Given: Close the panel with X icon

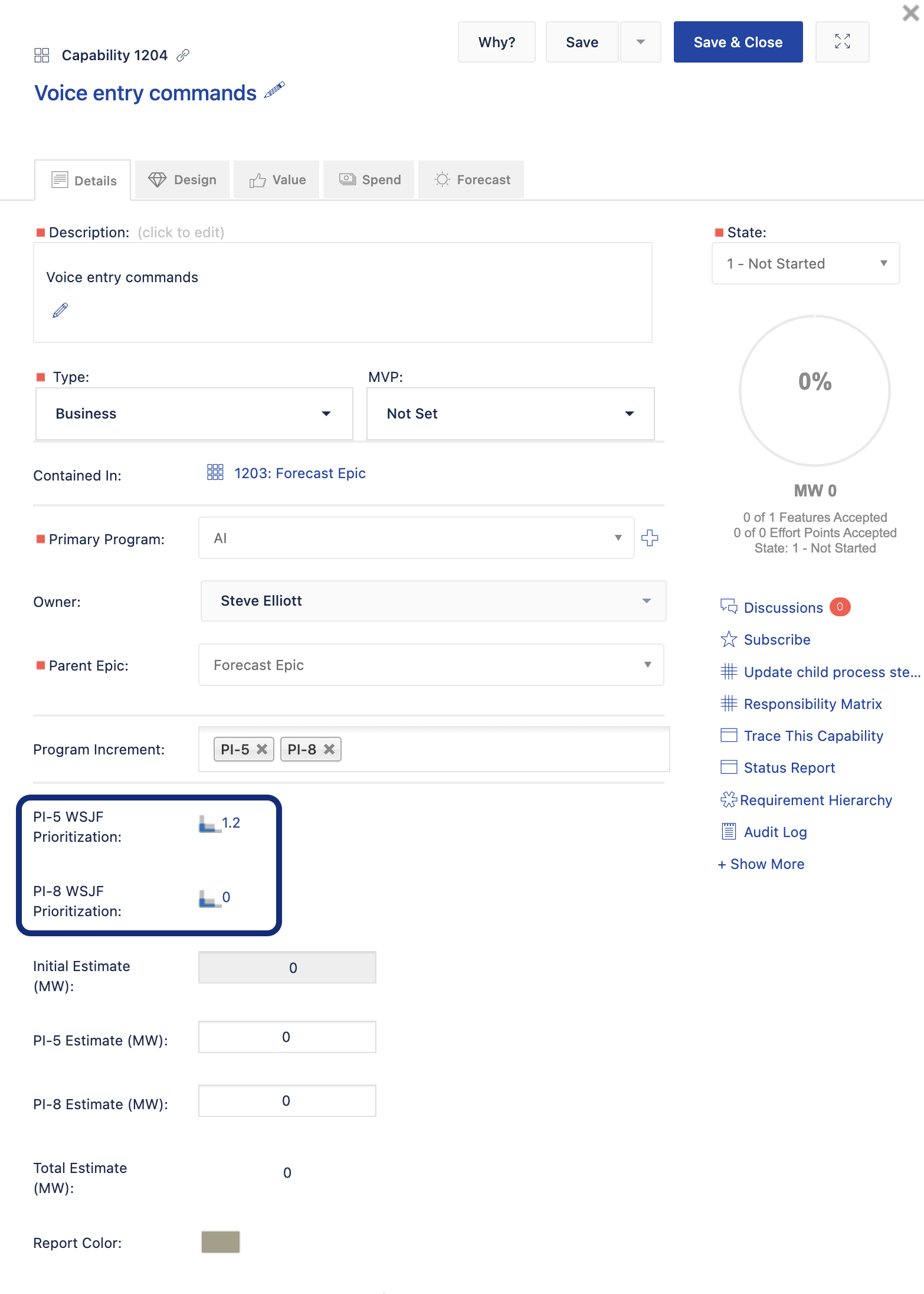Looking at the screenshot, I should pyautogui.click(x=911, y=12).
